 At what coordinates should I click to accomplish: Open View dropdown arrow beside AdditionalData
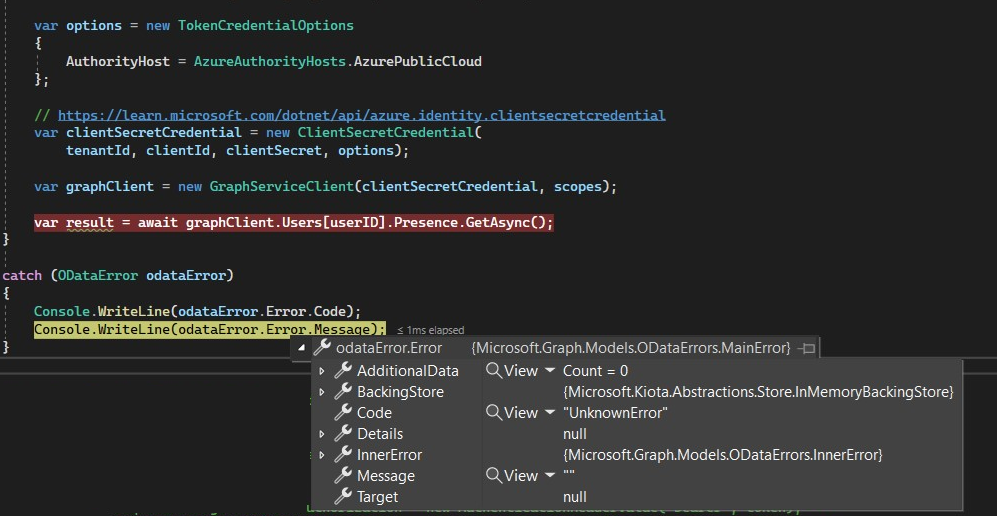click(550, 370)
